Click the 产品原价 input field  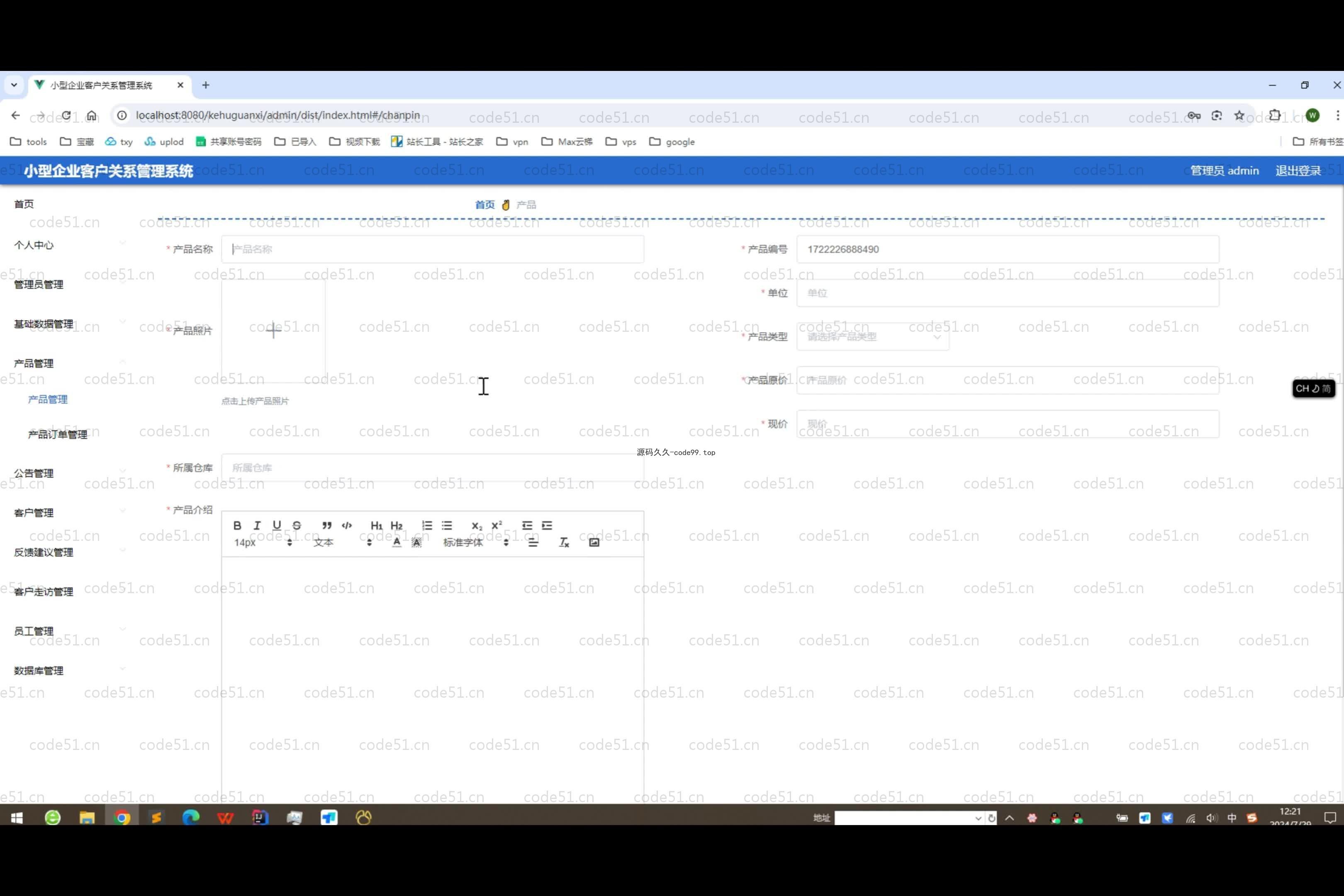point(1008,380)
